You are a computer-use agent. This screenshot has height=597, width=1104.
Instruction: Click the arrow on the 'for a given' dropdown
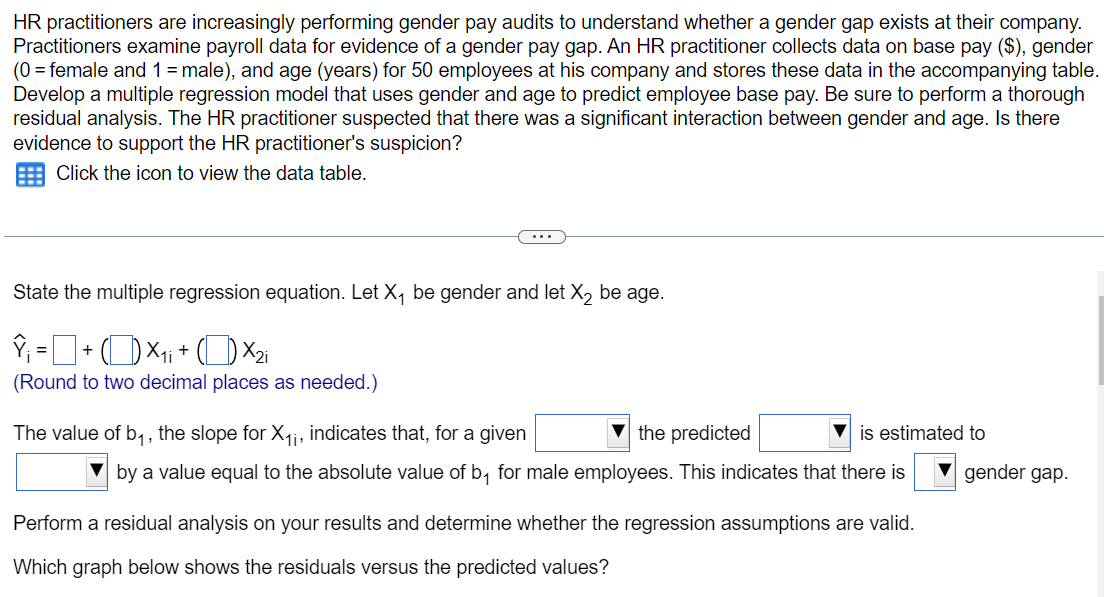point(619,433)
